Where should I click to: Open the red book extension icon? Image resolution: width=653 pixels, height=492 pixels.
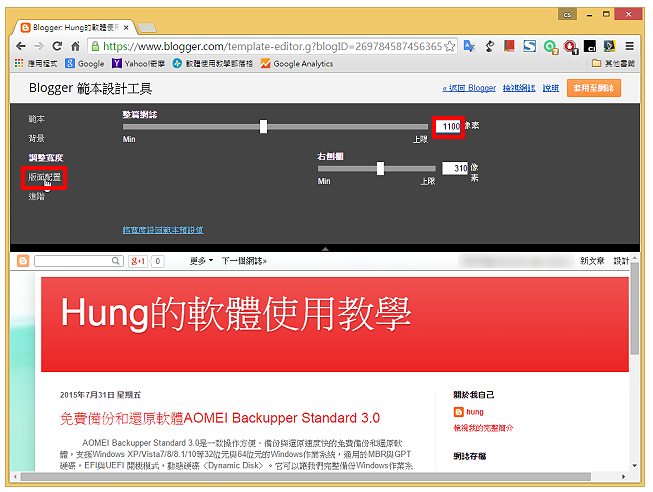click(509, 46)
